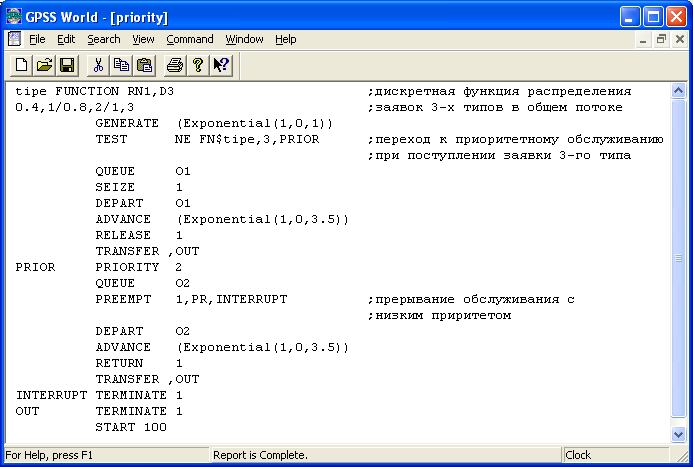Click the GPSS World title bar app icon

coord(14,17)
